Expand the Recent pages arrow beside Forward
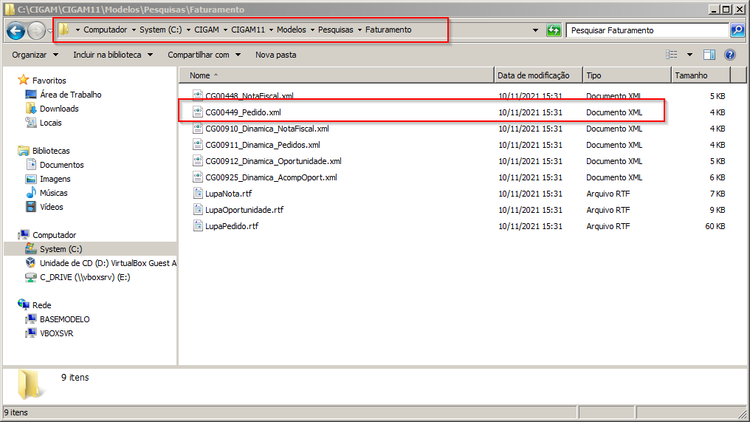 pos(49,31)
